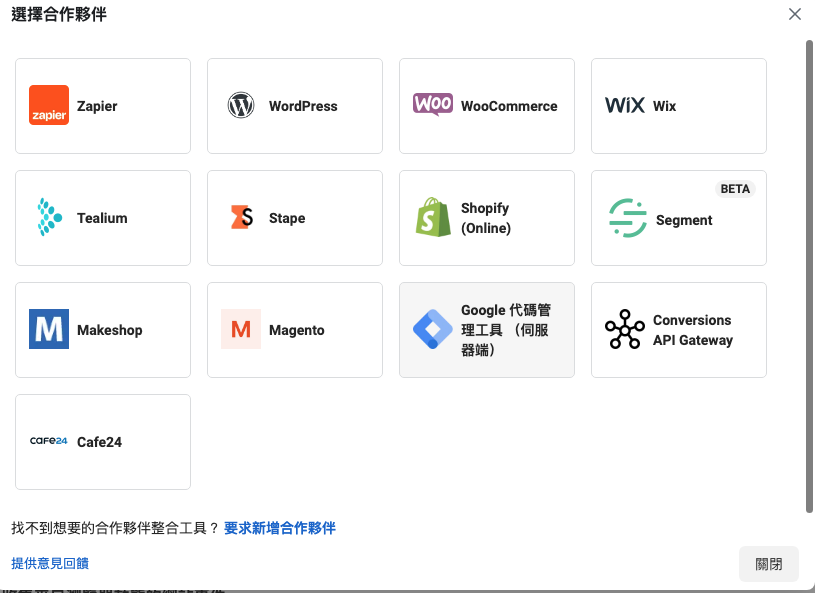This screenshot has height=593, width=815.
Task: Choose Magento partner label
Action: [x=297, y=330]
